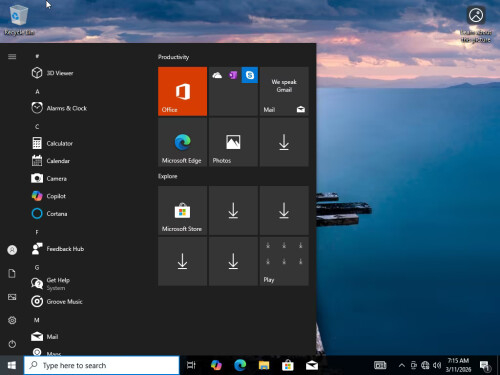Click the downloading tile below Microsoft Store

(182, 261)
